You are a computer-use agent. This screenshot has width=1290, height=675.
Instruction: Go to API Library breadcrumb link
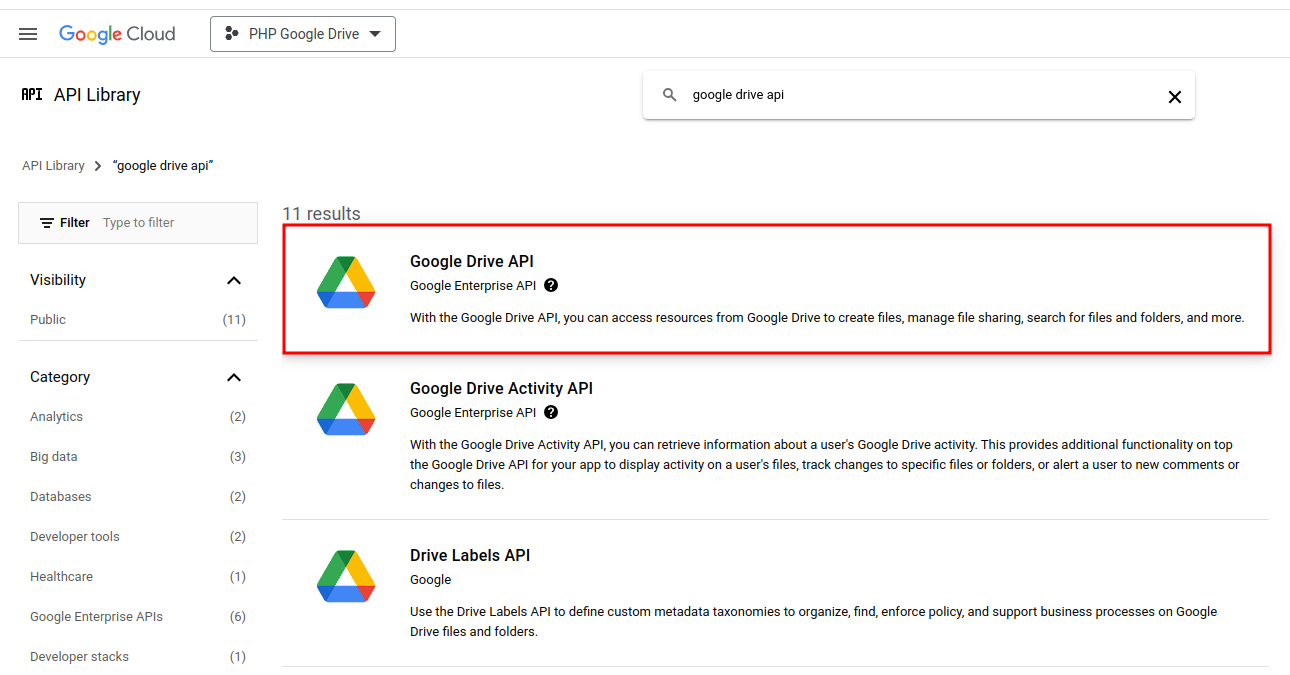53,166
